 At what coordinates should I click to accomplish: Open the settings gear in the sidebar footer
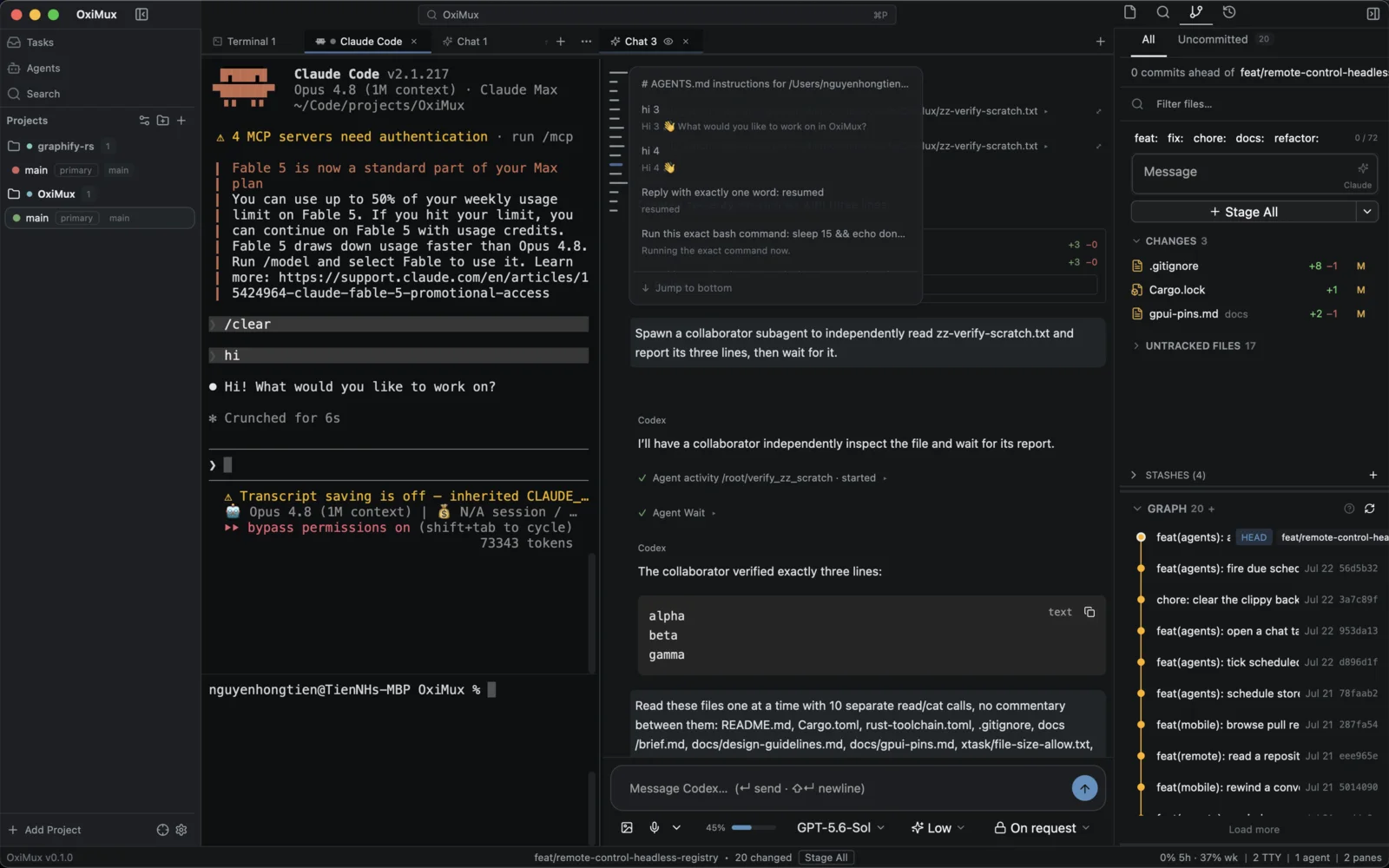coord(181,830)
